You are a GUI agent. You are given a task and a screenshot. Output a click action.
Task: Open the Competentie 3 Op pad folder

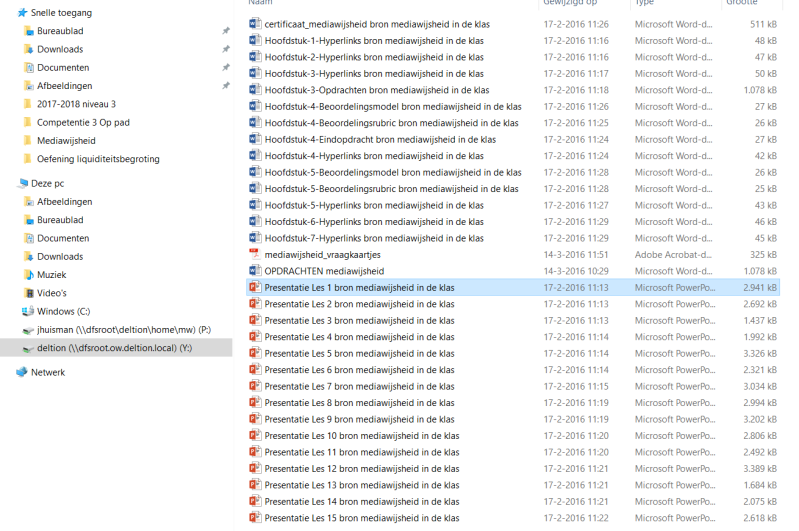83,122
